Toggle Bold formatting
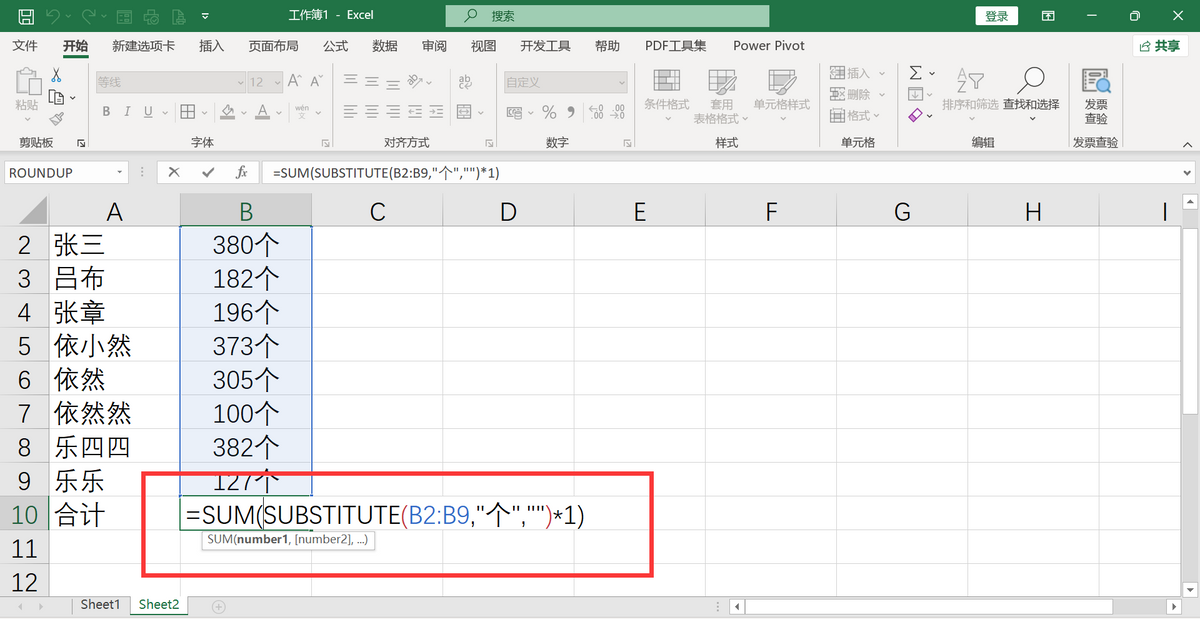1200x619 pixels. [x=105, y=111]
